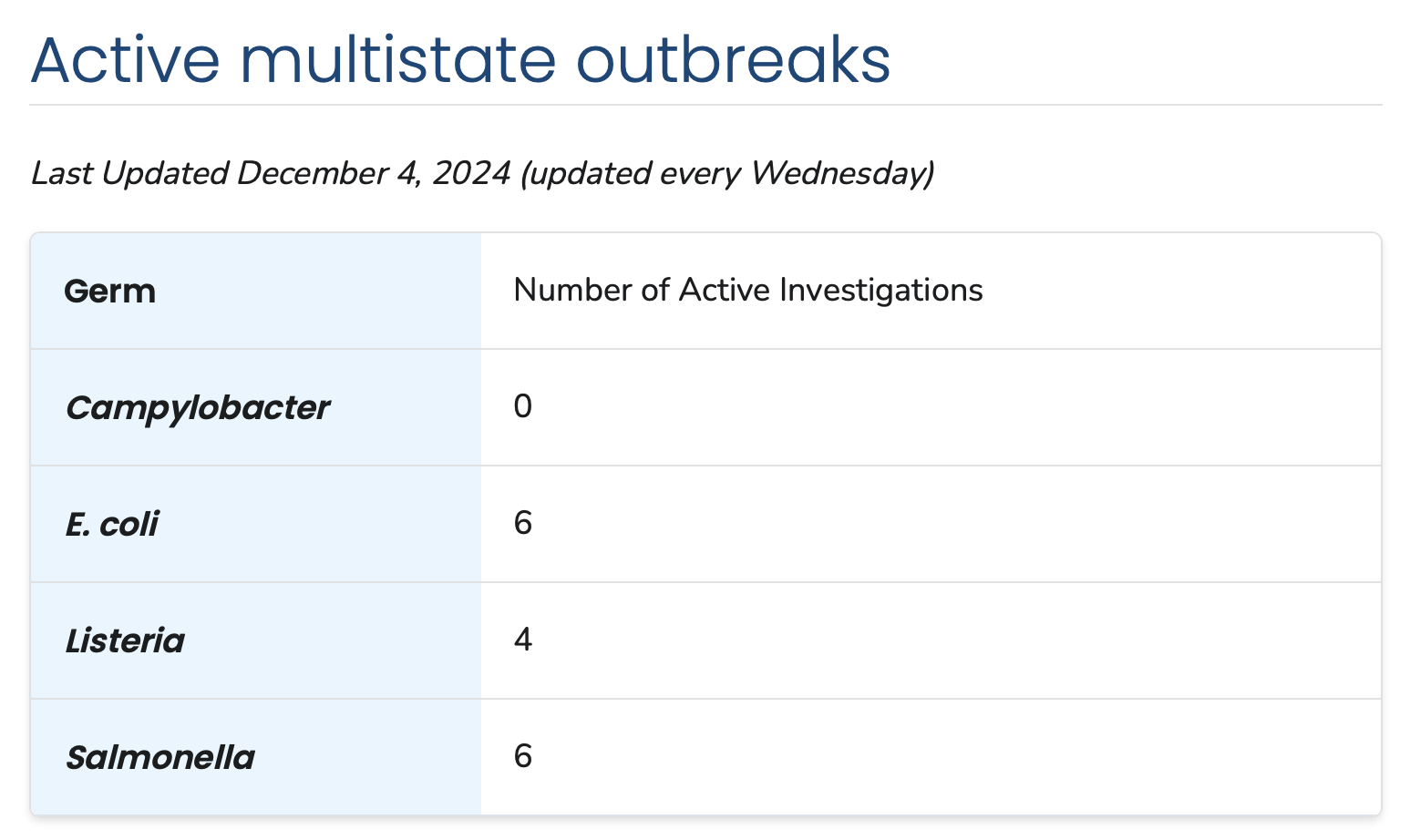This screenshot has width=1420, height=840.
Task: Select the "December 4, 2024" date text
Action: tap(374, 173)
